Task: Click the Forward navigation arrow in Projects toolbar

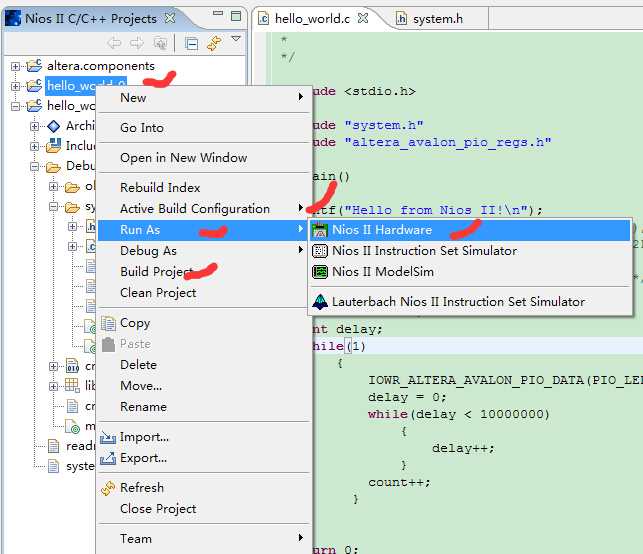Action: (x=137, y=43)
